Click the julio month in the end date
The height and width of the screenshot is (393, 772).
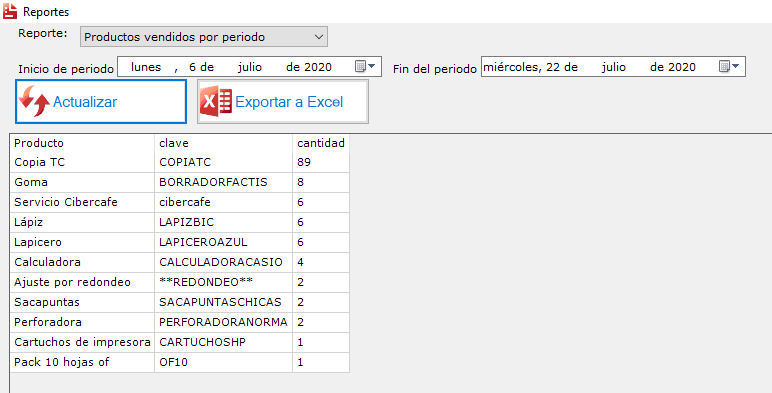tap(613, 67)
